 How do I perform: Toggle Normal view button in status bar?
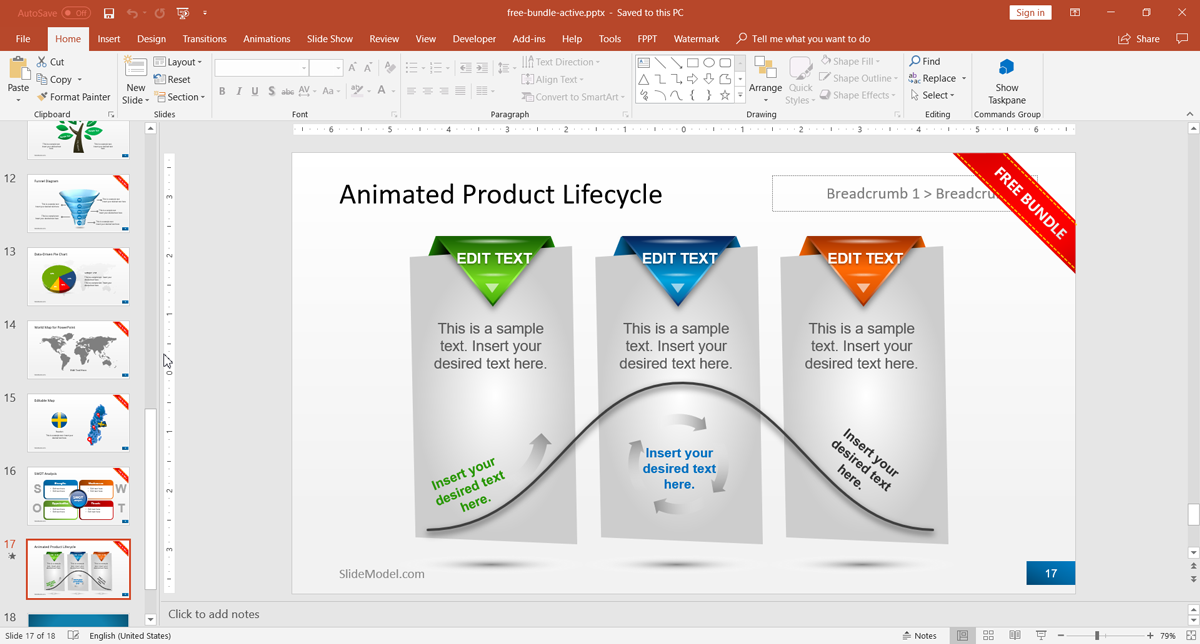(962, 636)
